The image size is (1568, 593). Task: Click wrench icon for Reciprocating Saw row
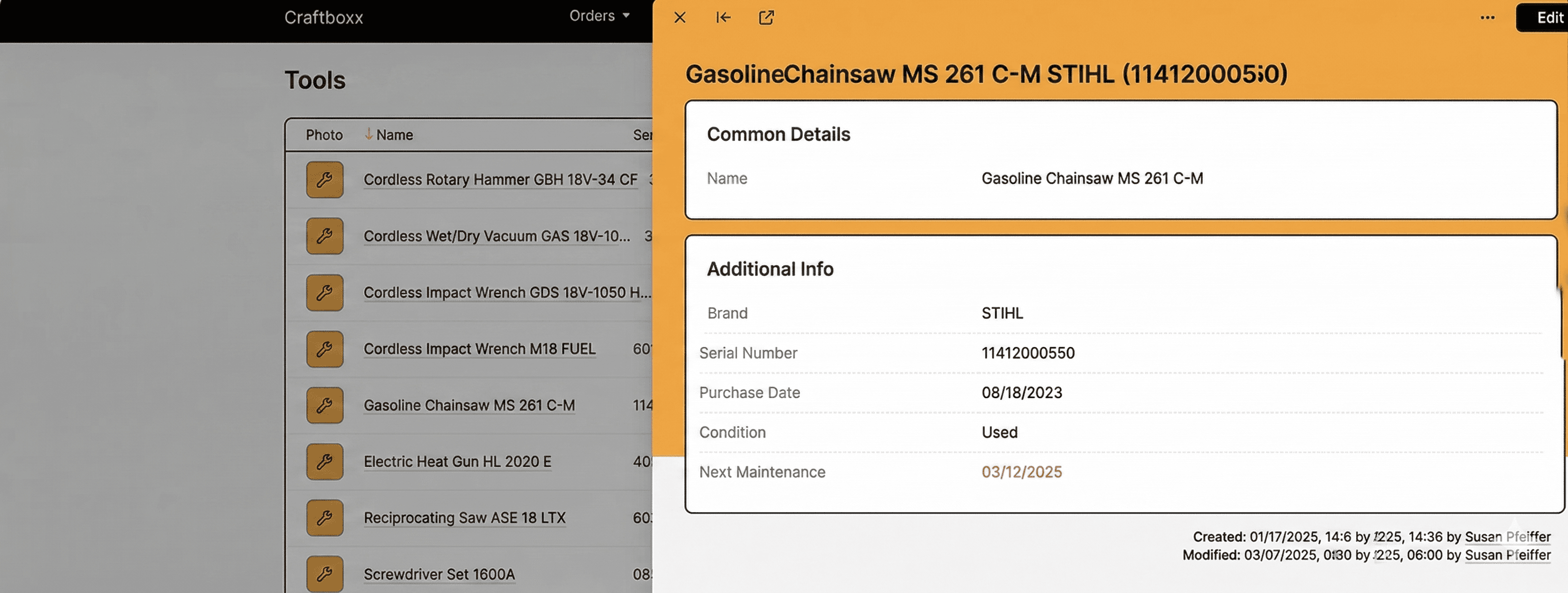pos(324,518)
